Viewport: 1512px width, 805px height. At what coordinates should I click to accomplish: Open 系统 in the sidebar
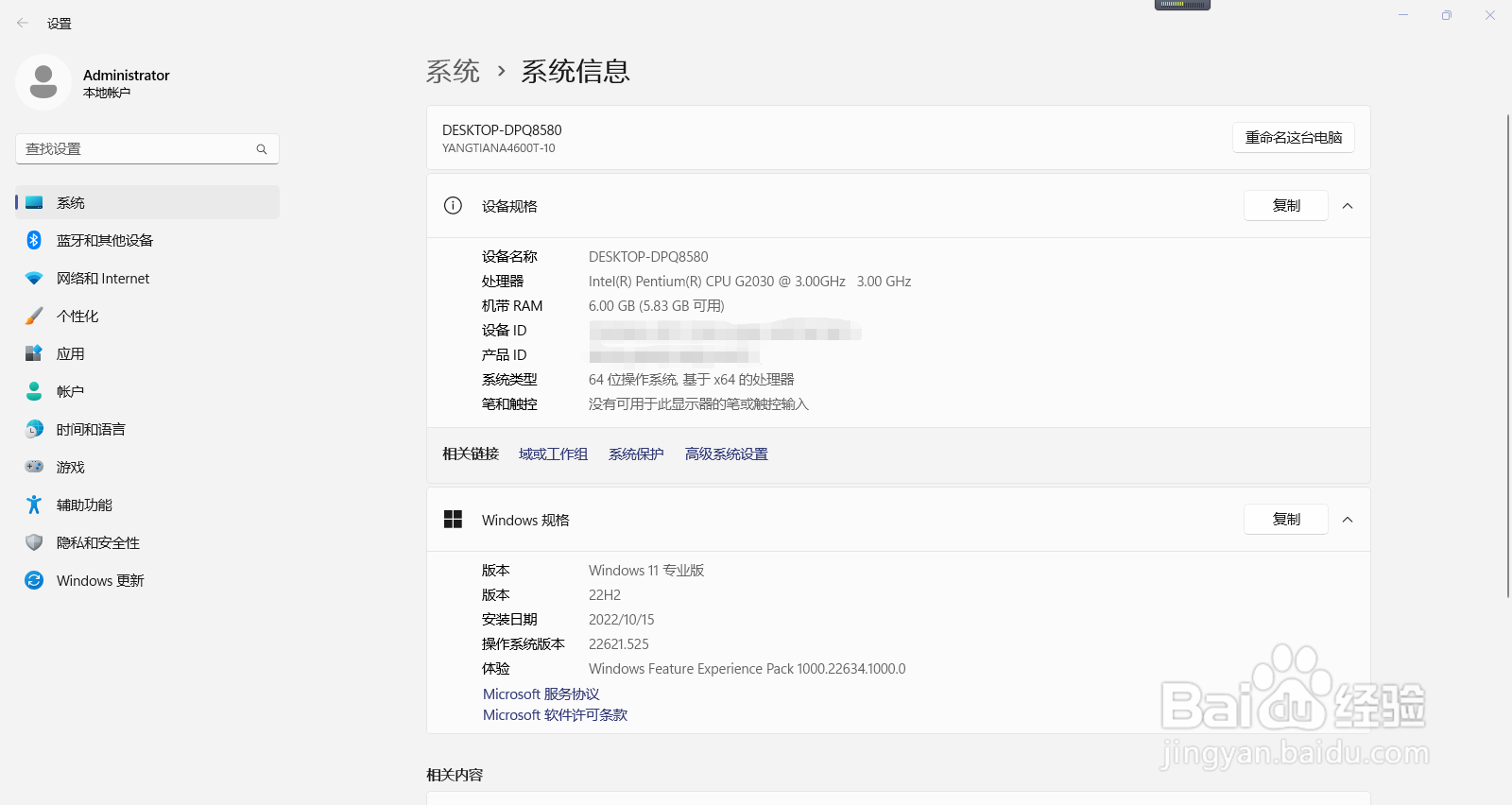147,202
